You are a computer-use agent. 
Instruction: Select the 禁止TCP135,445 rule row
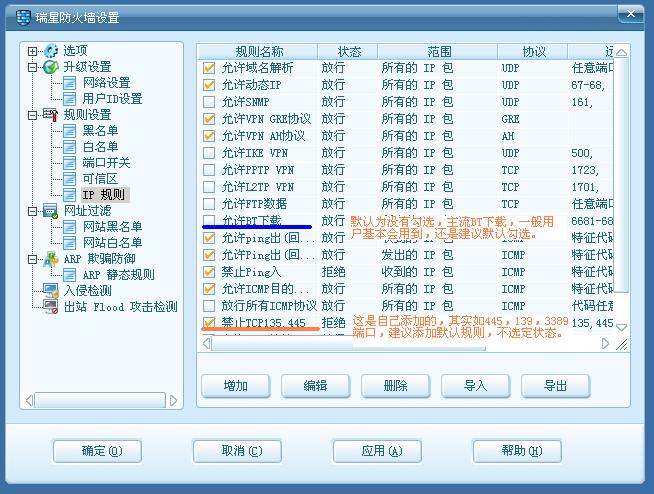(x=408, y=323)
